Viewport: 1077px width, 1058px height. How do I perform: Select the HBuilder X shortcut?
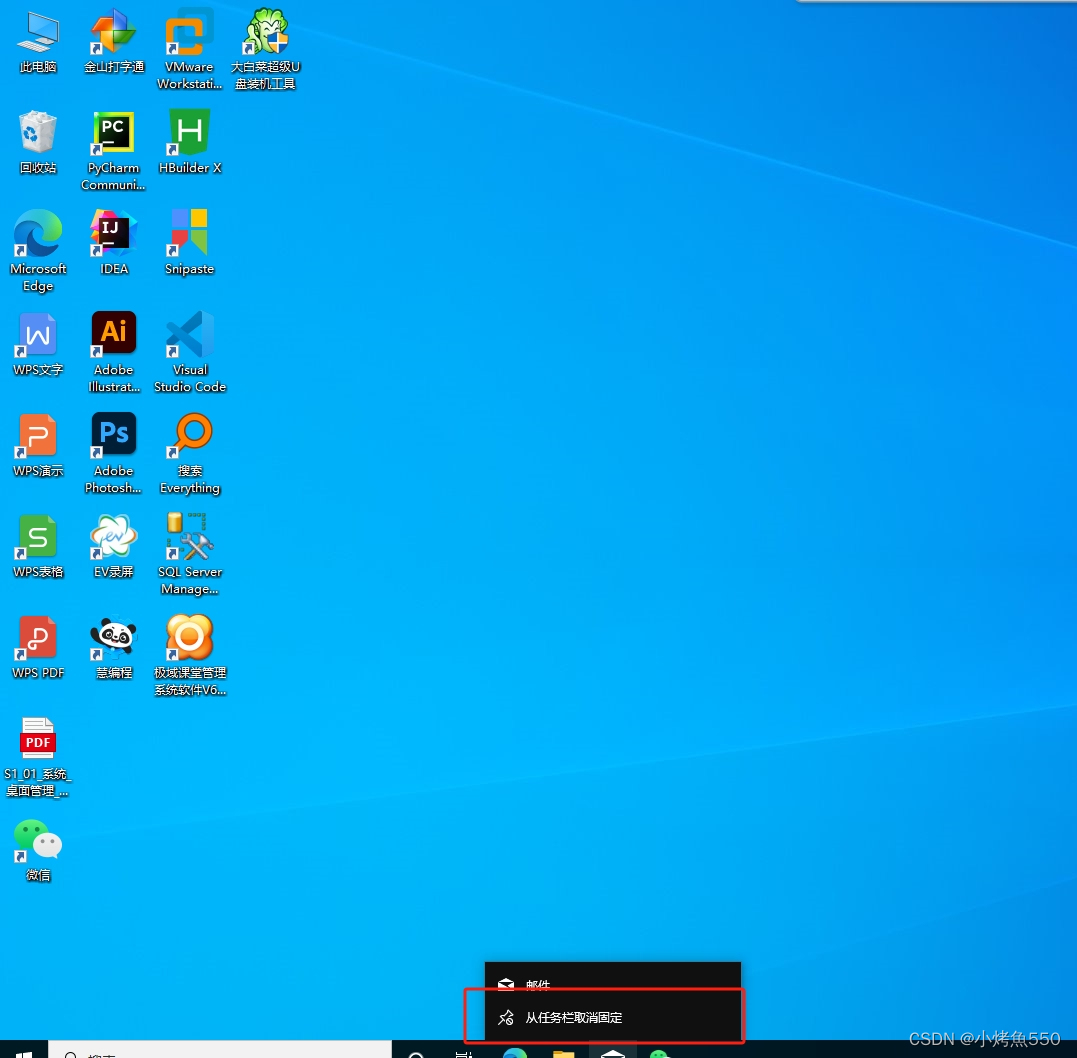click(x=190, y=142)
